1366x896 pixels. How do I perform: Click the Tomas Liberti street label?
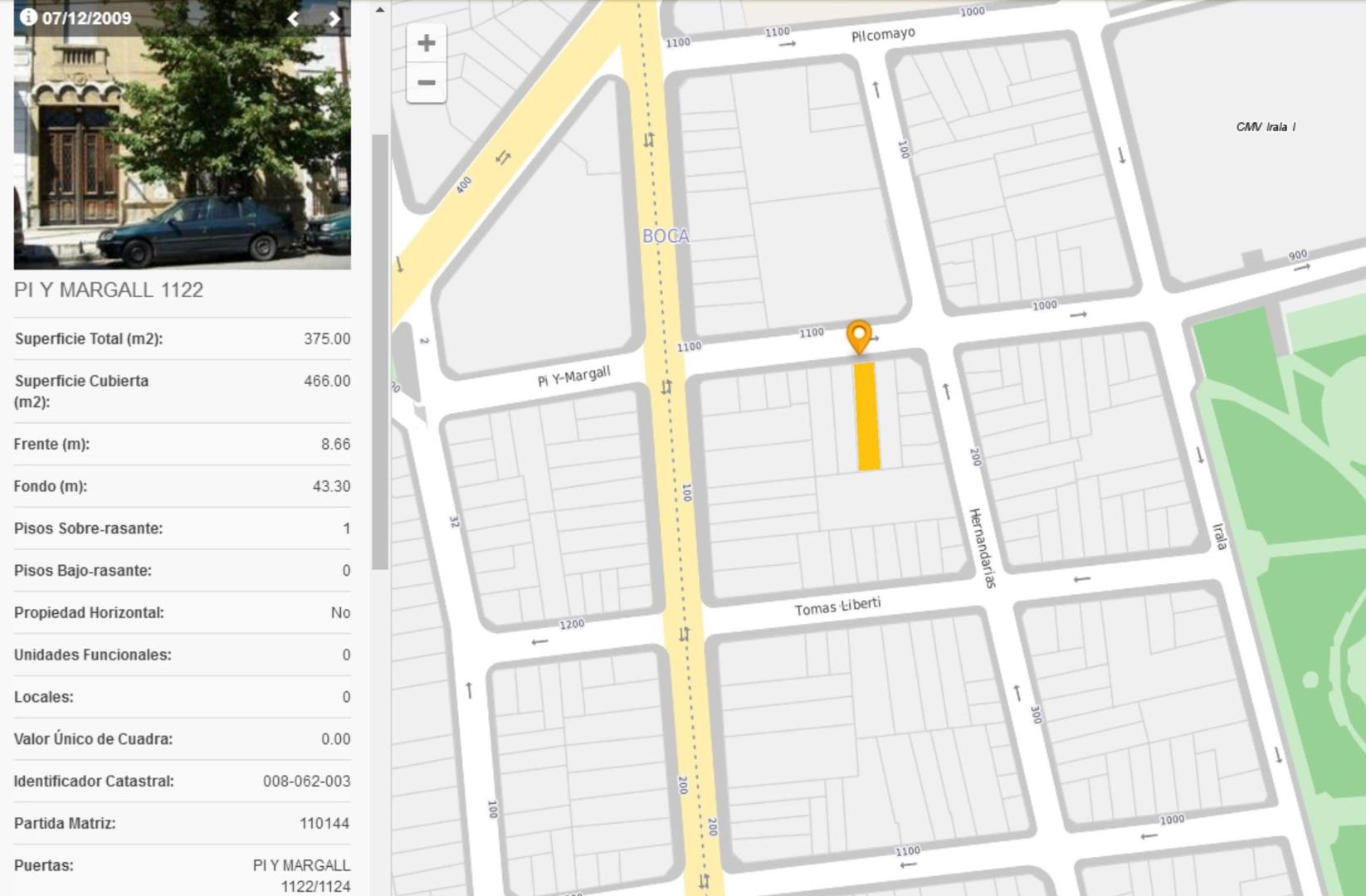[837, 606]
